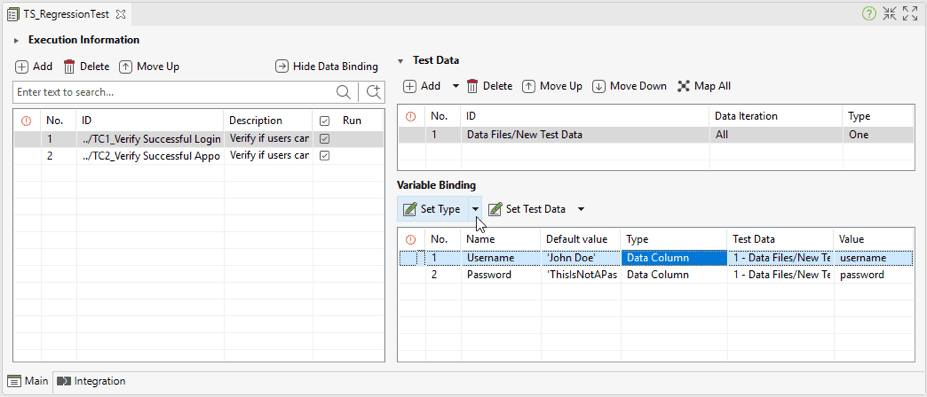
Task: Move the selected test case up
Action: 150,67
